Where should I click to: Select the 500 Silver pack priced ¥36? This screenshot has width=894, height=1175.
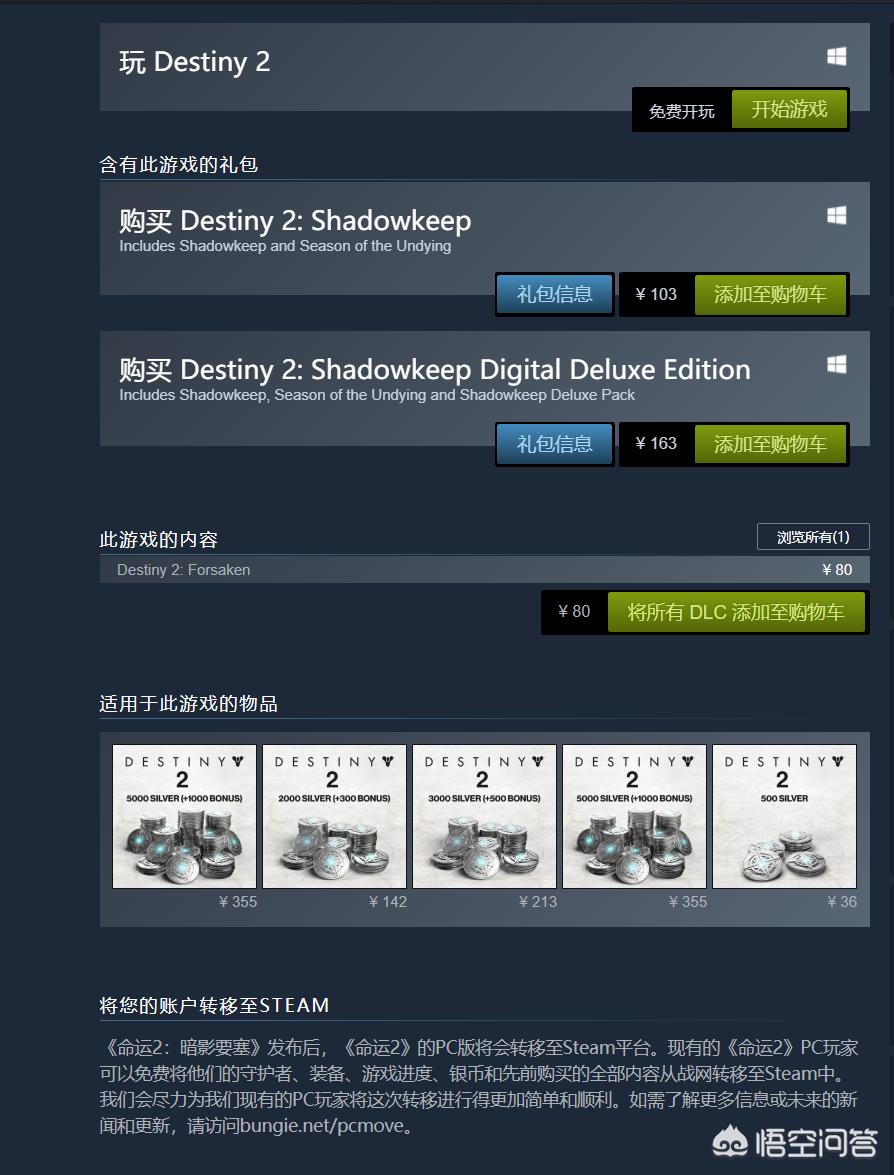pos(784,816)
